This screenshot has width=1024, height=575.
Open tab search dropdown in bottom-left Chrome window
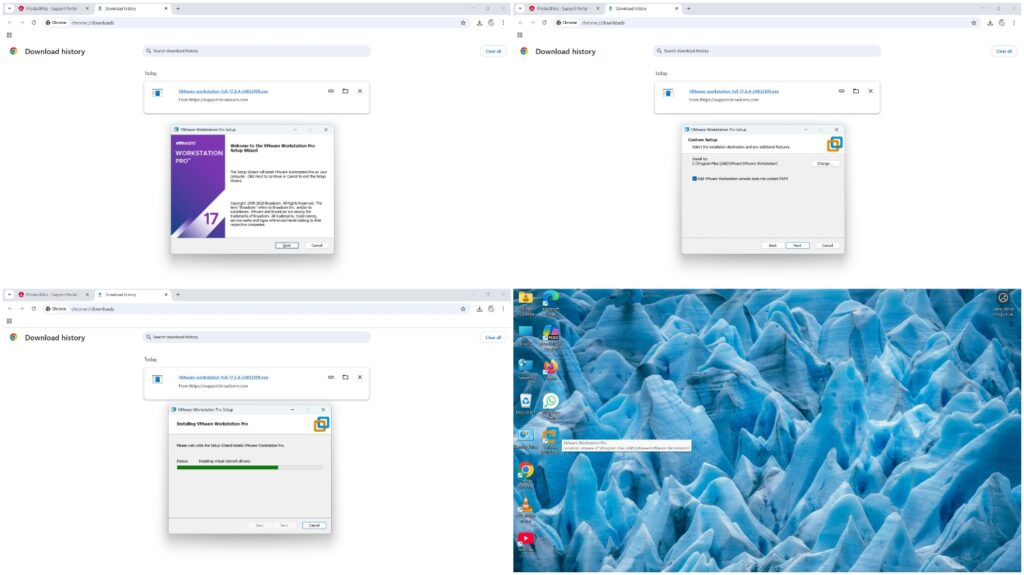(9, 295)
